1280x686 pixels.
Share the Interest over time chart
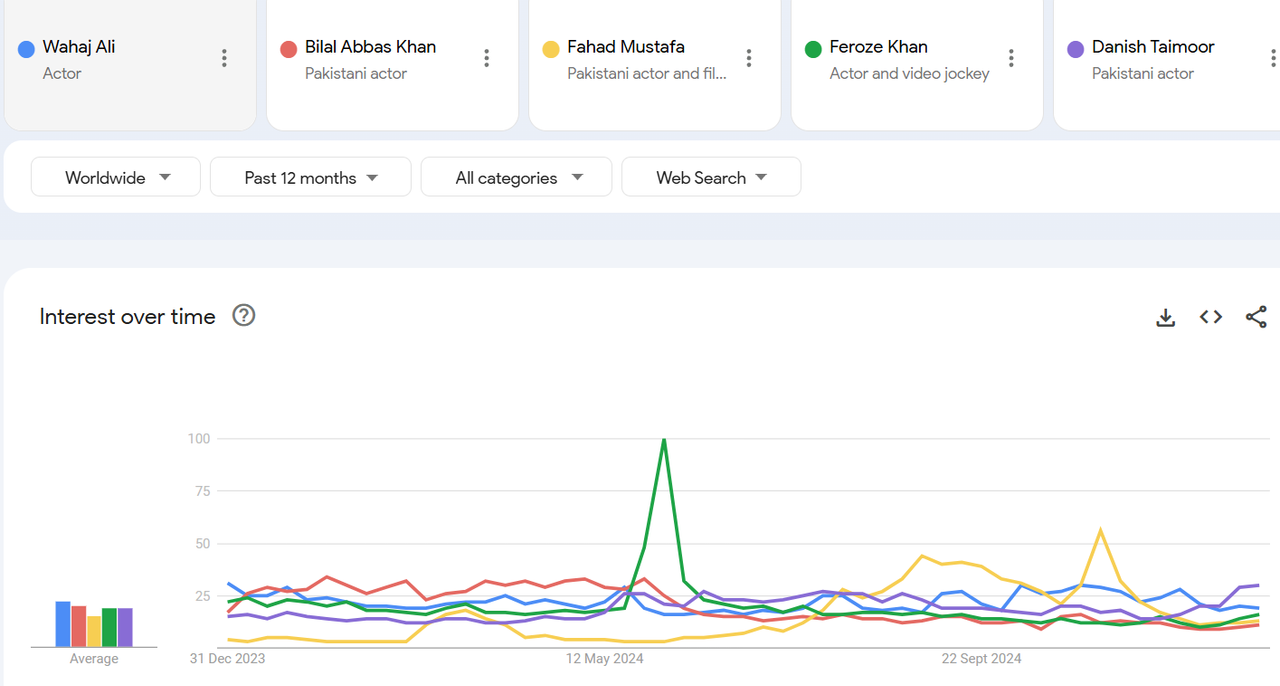(1256, 317)
